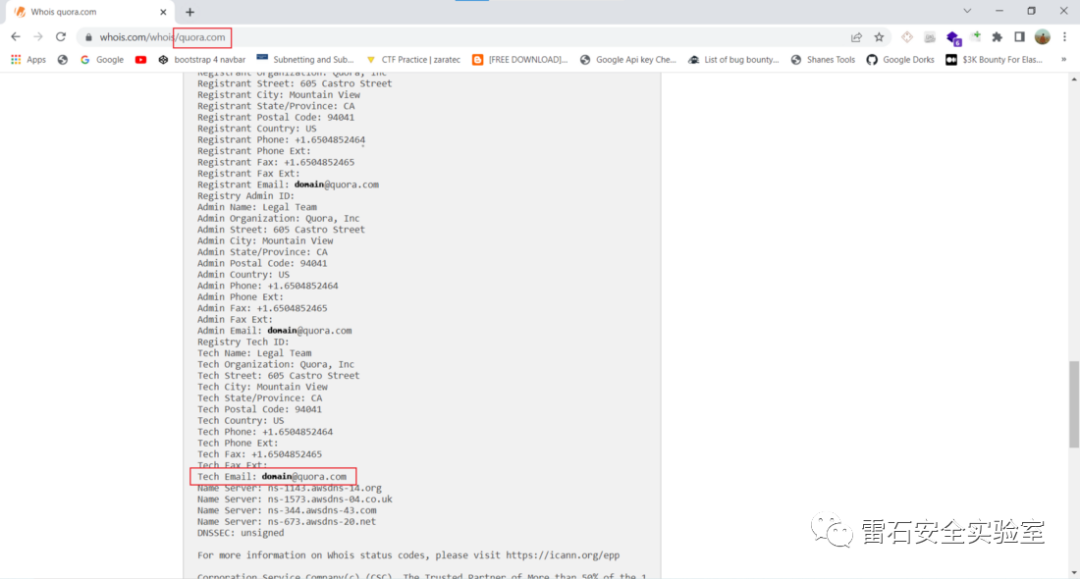The image size is (1080, 579).
Task: Open the Google bookmark
Action: coord(102,60)
